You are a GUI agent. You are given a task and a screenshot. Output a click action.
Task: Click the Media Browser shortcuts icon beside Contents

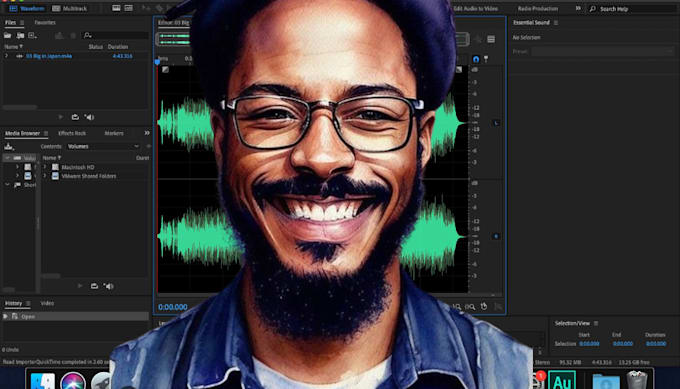(8, 147)
